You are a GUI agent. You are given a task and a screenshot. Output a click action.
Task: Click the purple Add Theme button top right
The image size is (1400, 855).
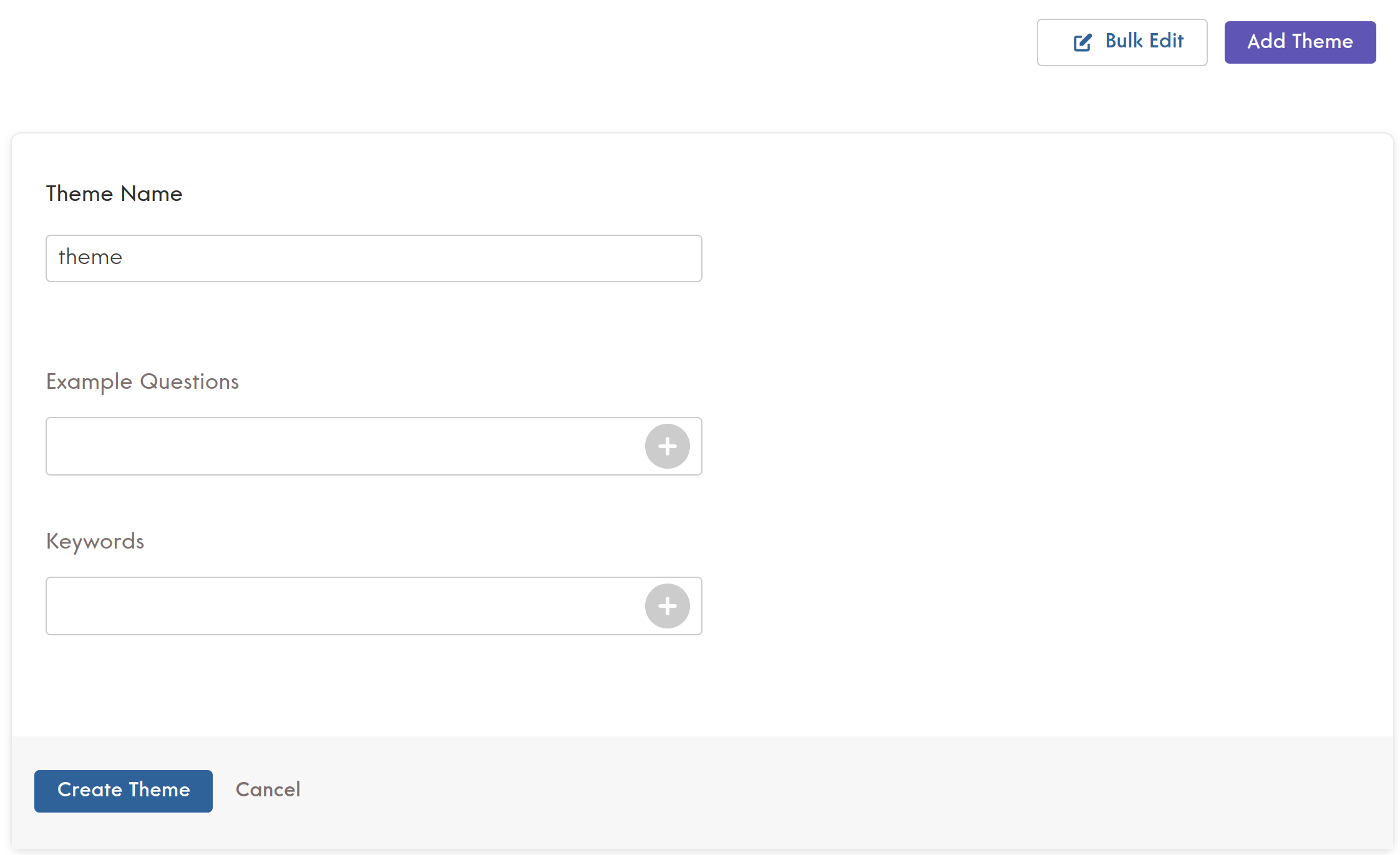coord(1300,42)
